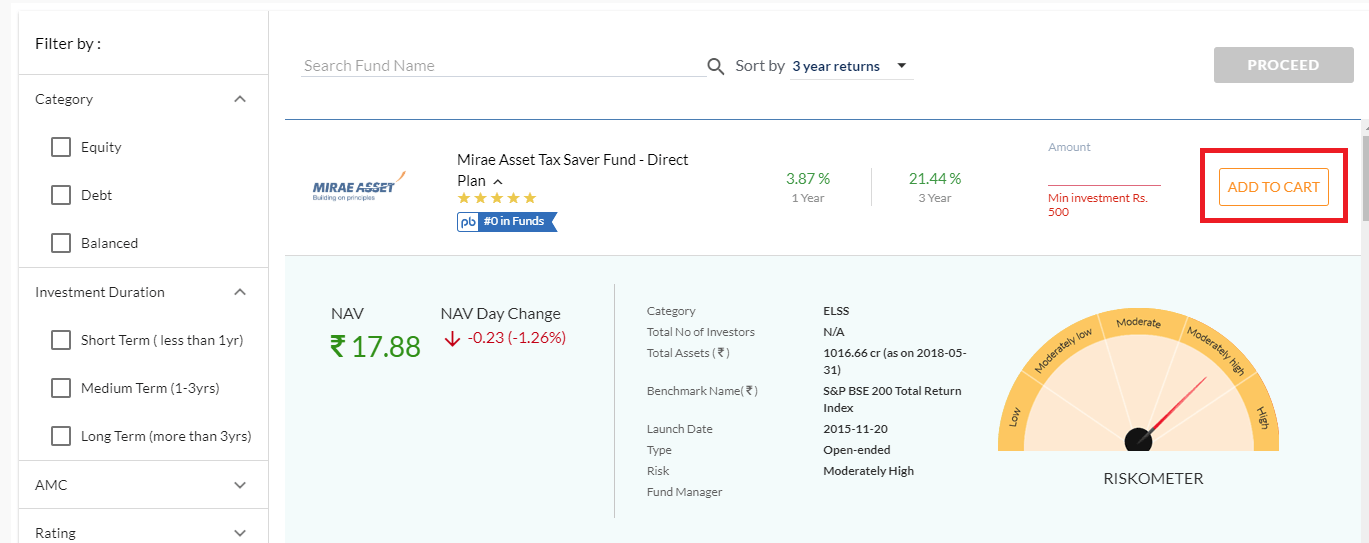Screen dimensions: 1369x543
Task: Check the Balanced category box
Action: click(61, 243)
